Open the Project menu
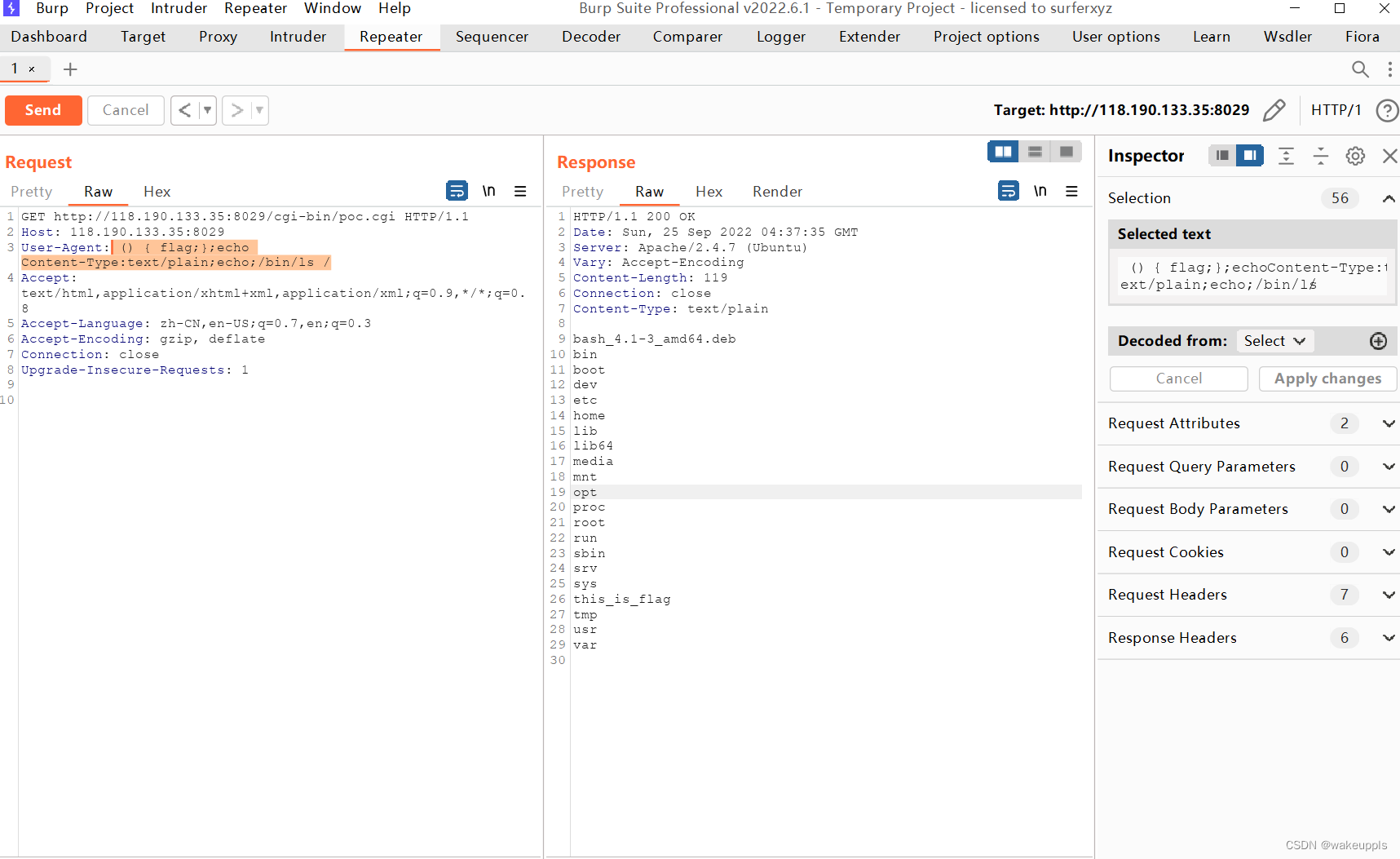This screenshot has width=1400, height=859. pos(109,8)
